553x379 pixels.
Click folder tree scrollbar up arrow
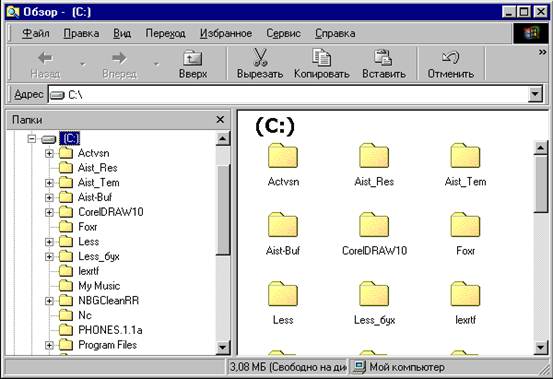click(x=223, y=139)
